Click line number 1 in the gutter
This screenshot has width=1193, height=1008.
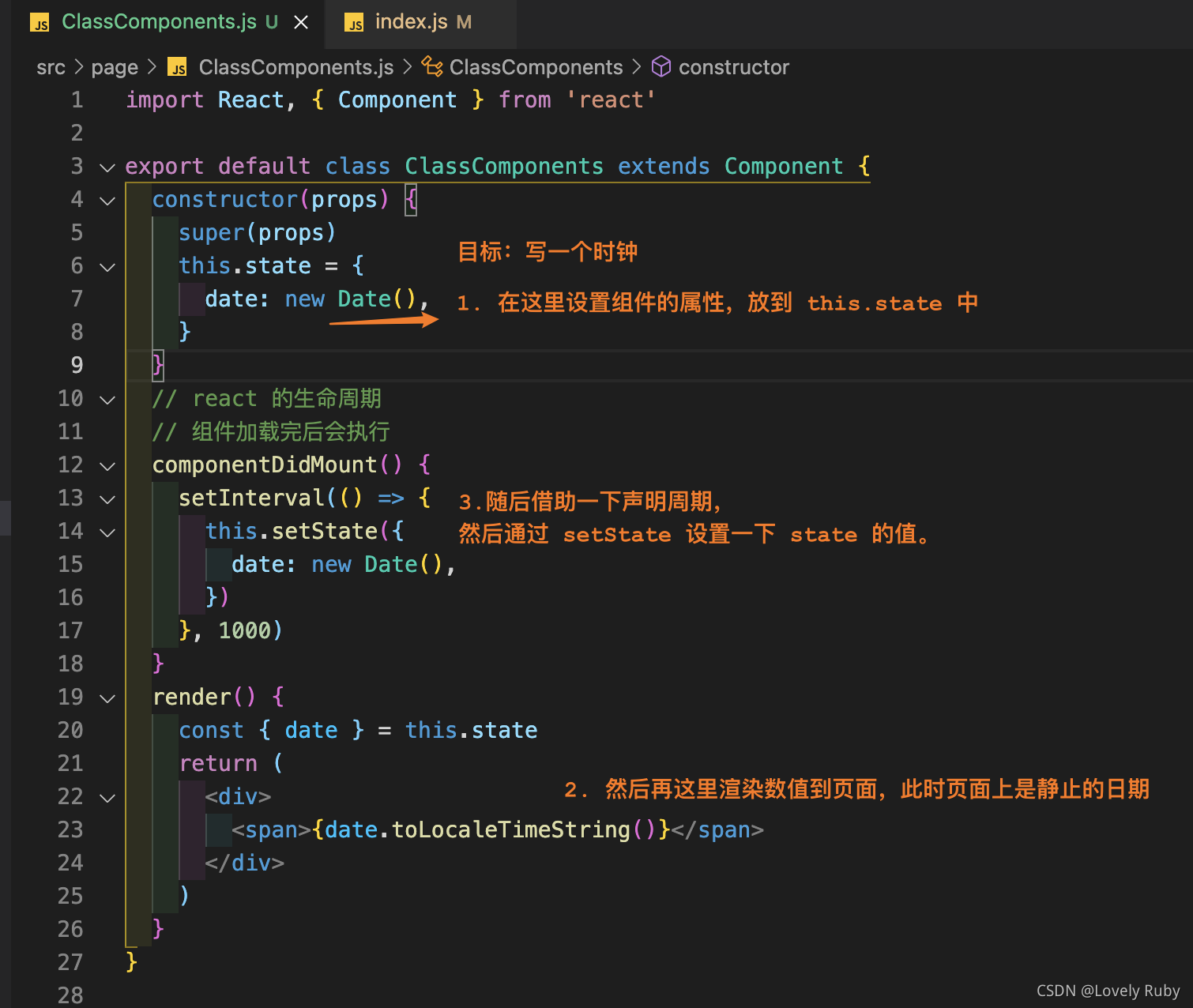pyautogui.click(x=77, y=100)
